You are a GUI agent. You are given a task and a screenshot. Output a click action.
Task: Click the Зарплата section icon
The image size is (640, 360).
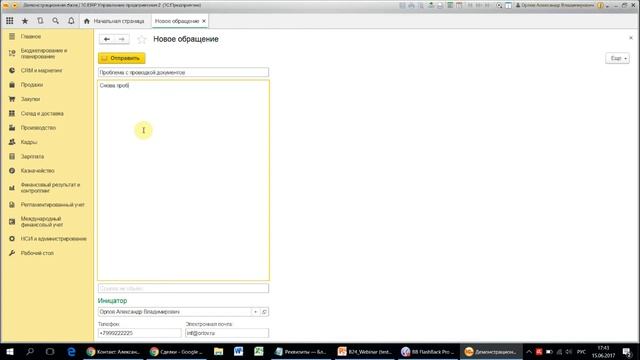[x=12, y=156]
